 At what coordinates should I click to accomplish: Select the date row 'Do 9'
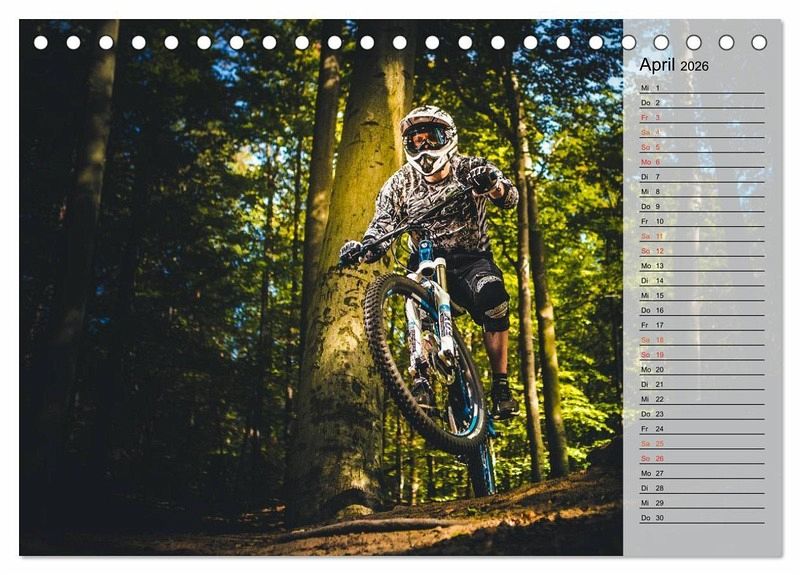tap(702, 206)
